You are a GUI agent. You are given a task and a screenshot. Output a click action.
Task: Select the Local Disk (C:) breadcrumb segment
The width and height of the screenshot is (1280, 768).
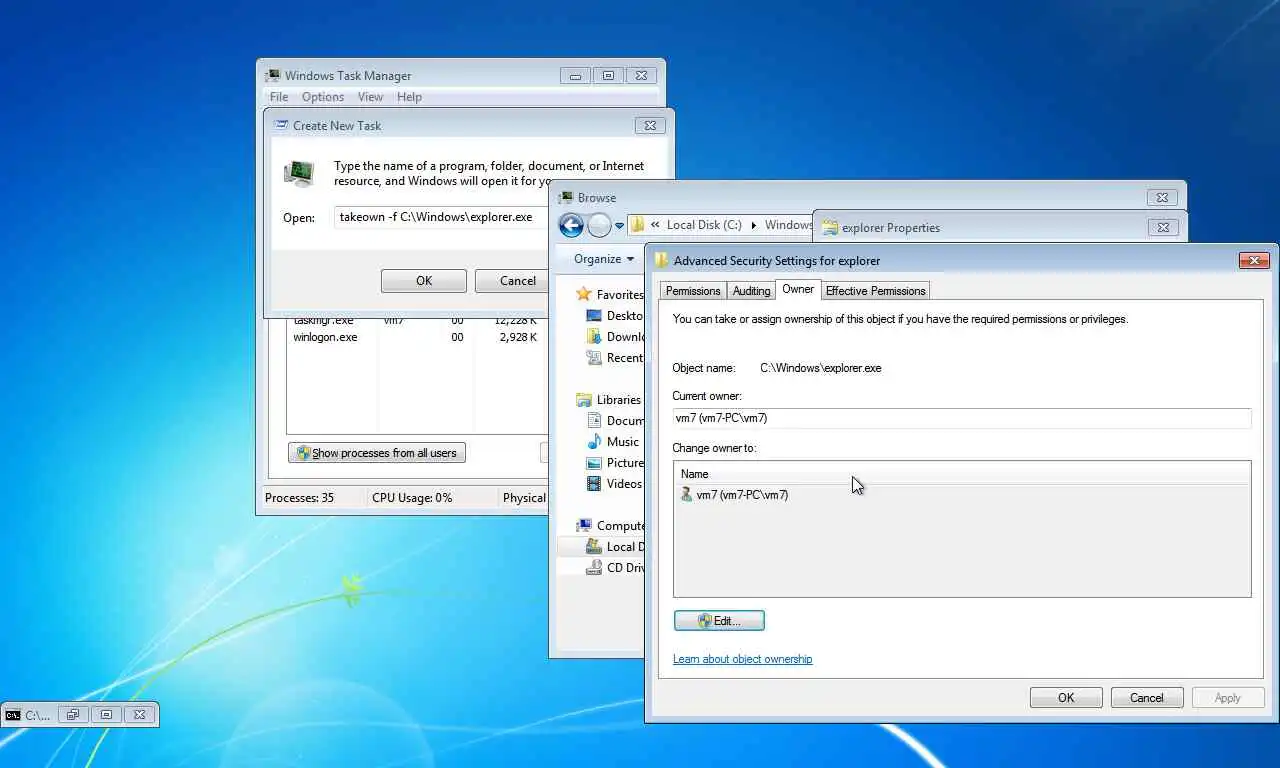(x=704, y=225)
